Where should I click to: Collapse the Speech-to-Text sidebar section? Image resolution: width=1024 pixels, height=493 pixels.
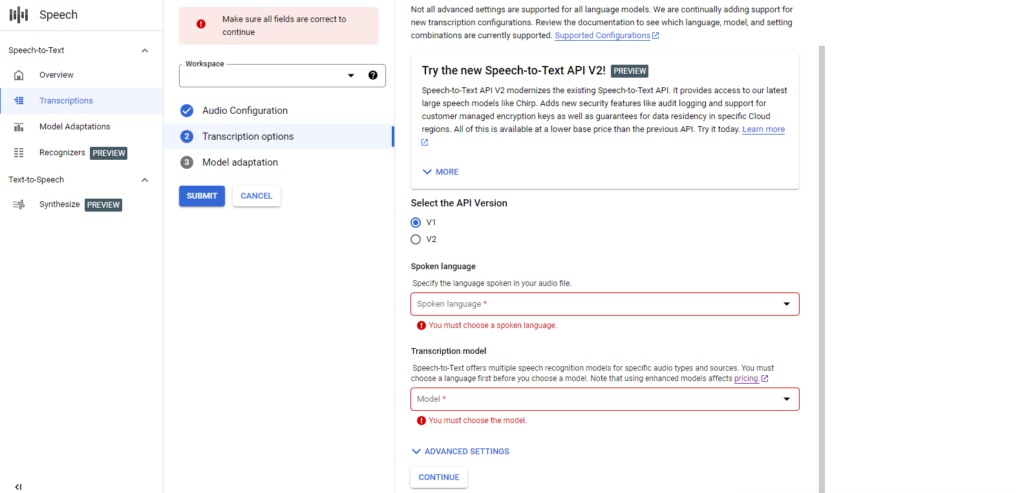[145, 50]
